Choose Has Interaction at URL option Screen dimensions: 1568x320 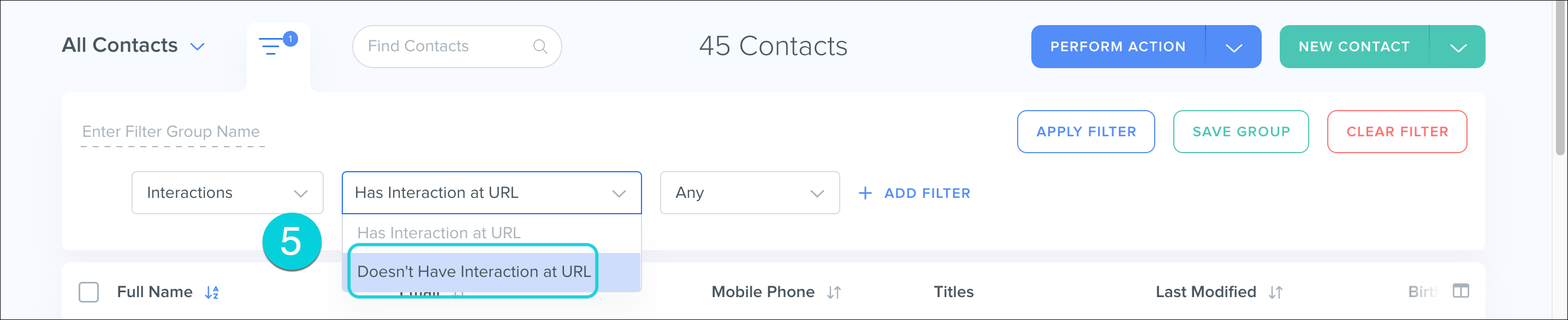click(439, 233)
